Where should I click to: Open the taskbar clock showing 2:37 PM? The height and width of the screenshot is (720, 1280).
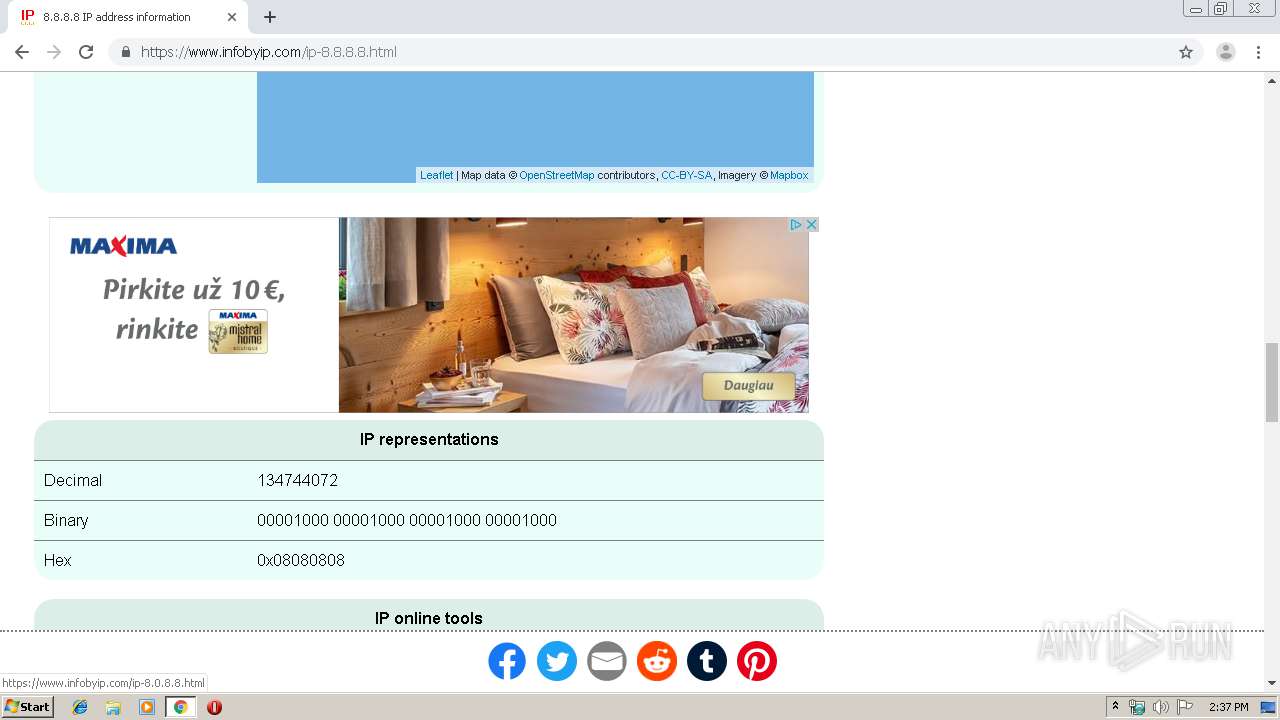click(1229, 707)
